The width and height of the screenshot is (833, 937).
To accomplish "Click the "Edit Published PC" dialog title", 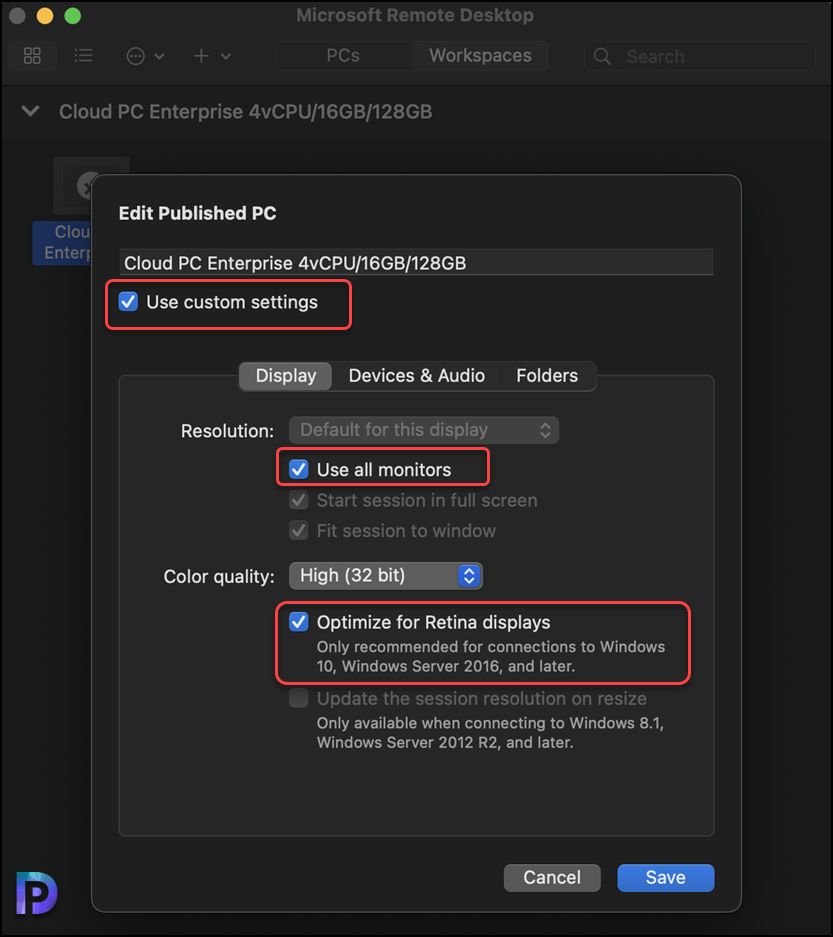I will pyautogui.click(x=198, y=213).
